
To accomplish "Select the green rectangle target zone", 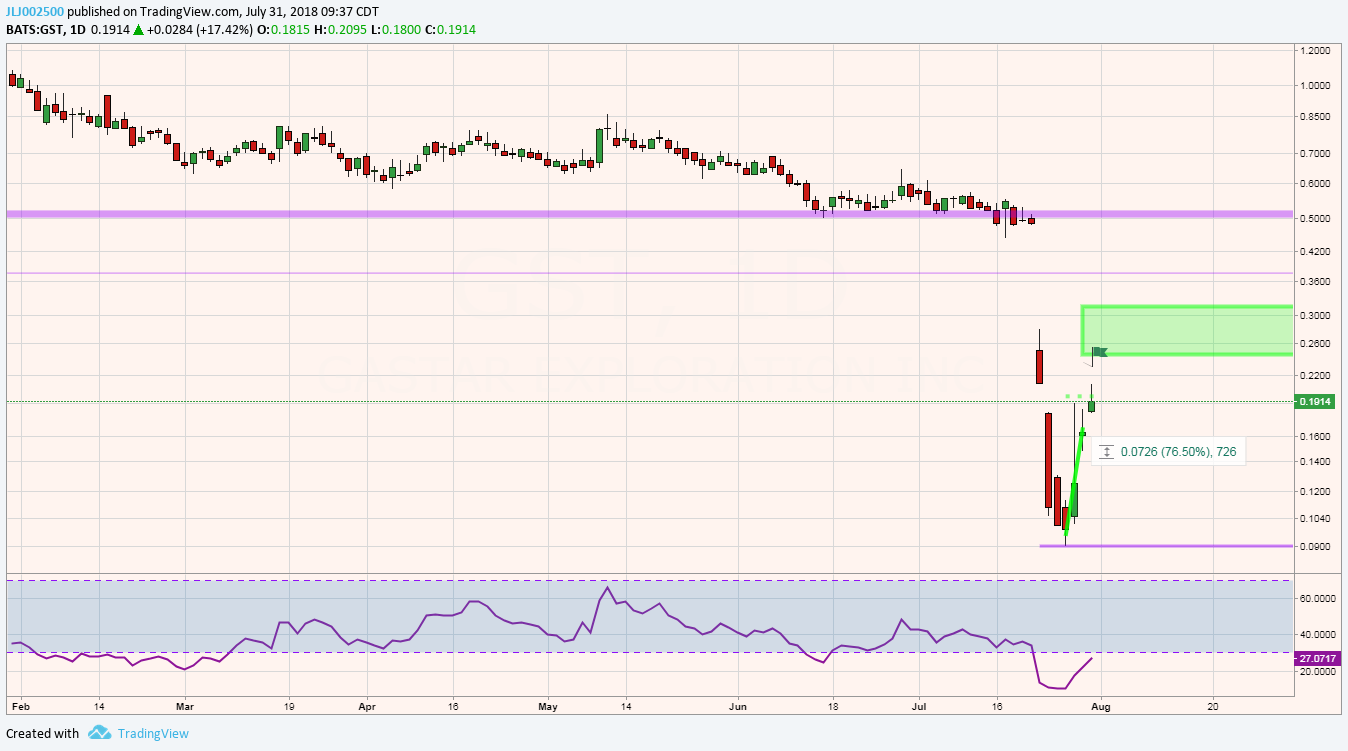I will point(1186,330).
